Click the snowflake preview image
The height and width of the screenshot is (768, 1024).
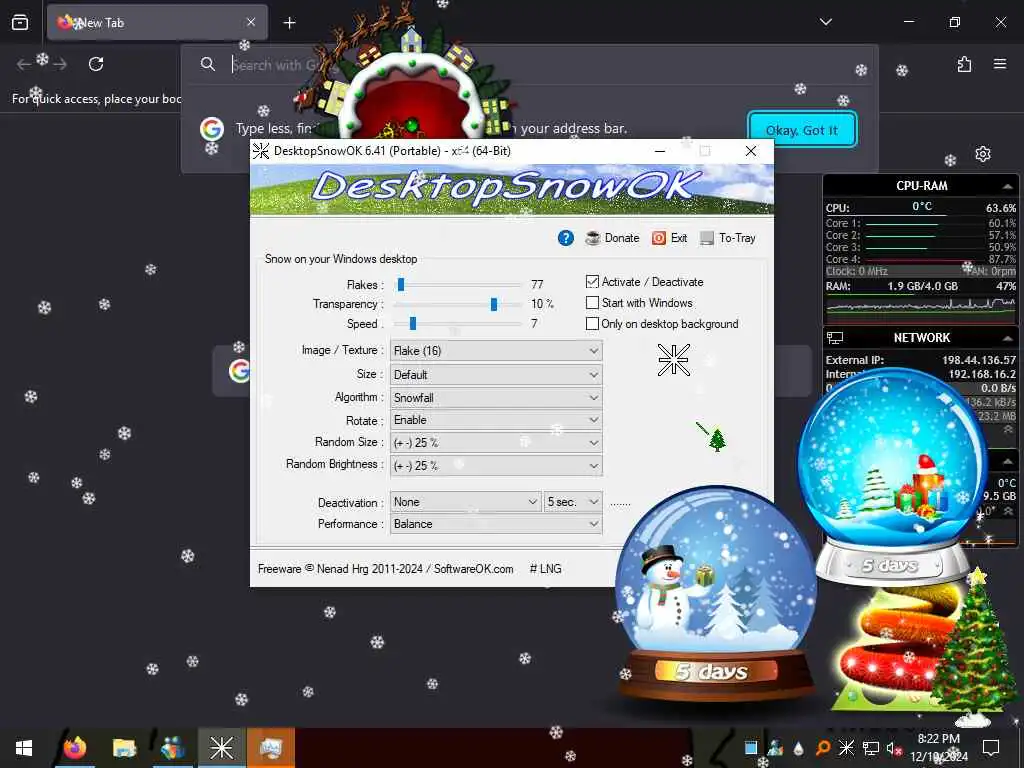pyautogui.click(x=673, y=360)
